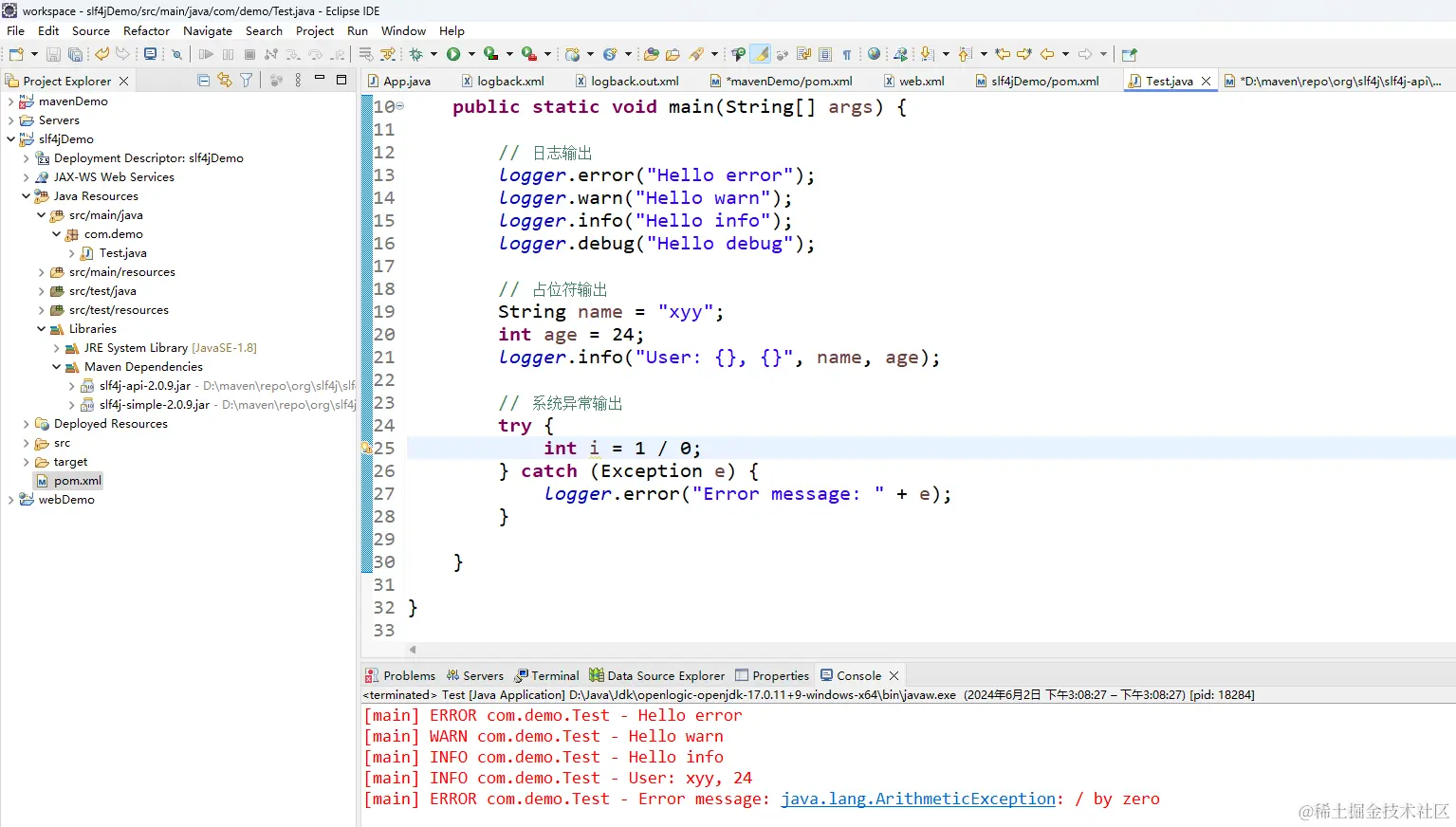Switch to the logback.xml editor tab
This screenshot has height=827, width=1456.
pos(503,82)
